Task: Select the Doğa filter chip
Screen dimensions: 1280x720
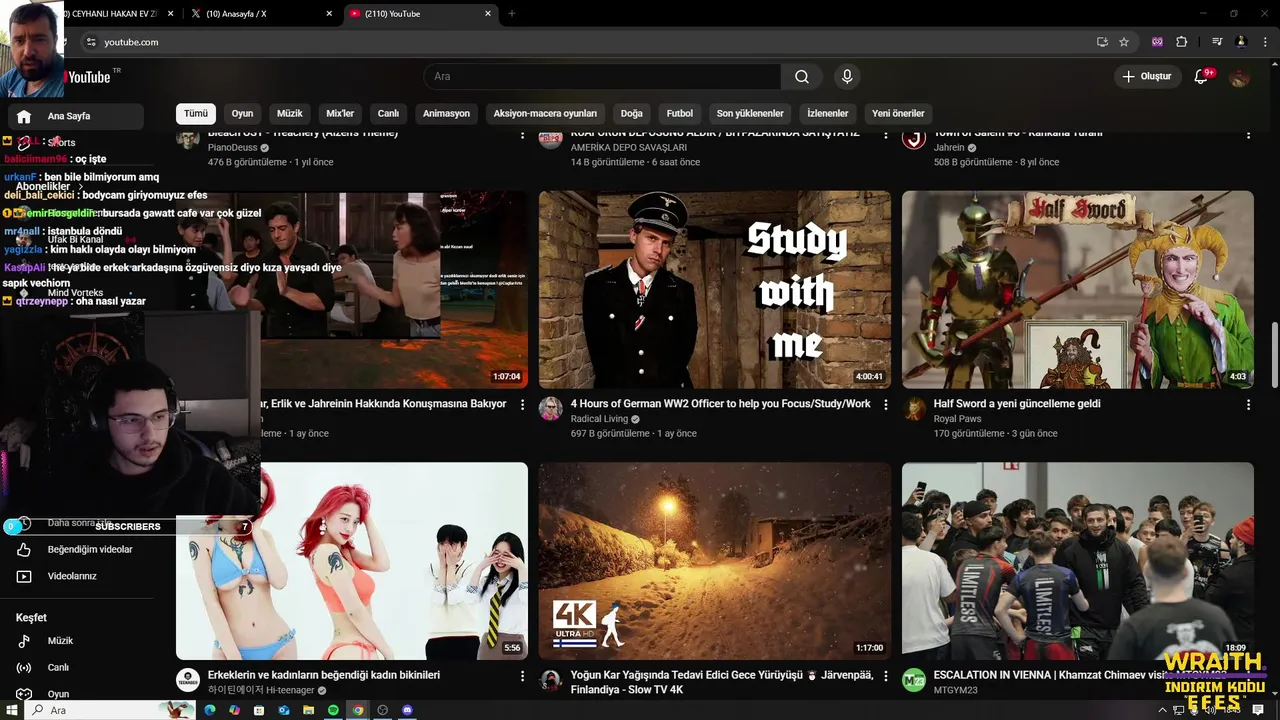Action: click(x=631, y=114)
